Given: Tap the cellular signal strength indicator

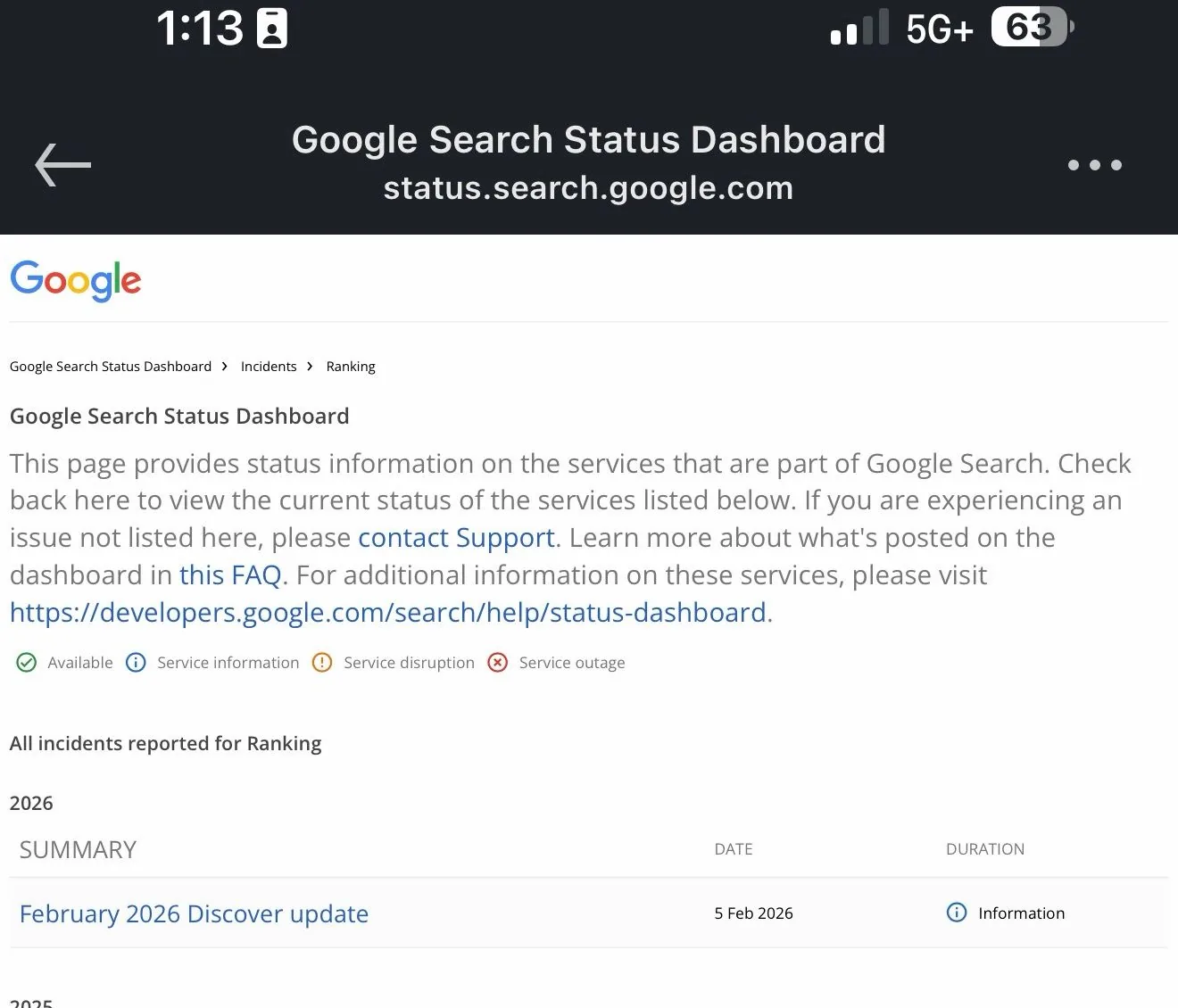Looking at the screenshot, I should coord(859,28).
